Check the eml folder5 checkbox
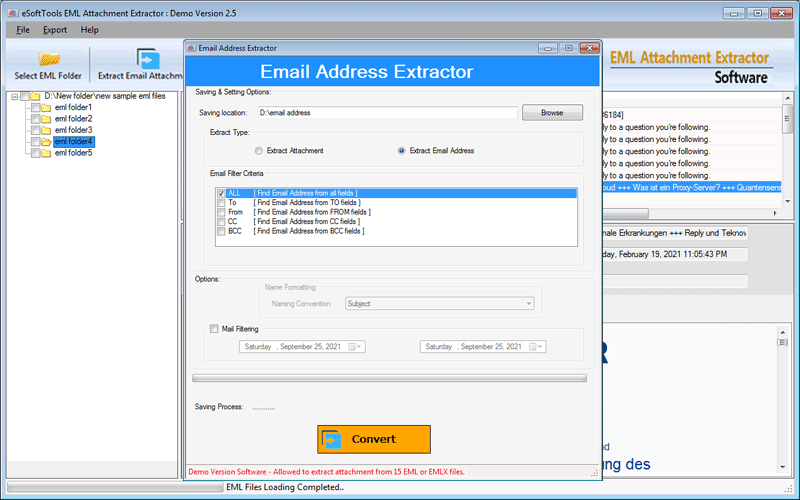Viewport: 800px width, 500px height. (x=35, y=153)
